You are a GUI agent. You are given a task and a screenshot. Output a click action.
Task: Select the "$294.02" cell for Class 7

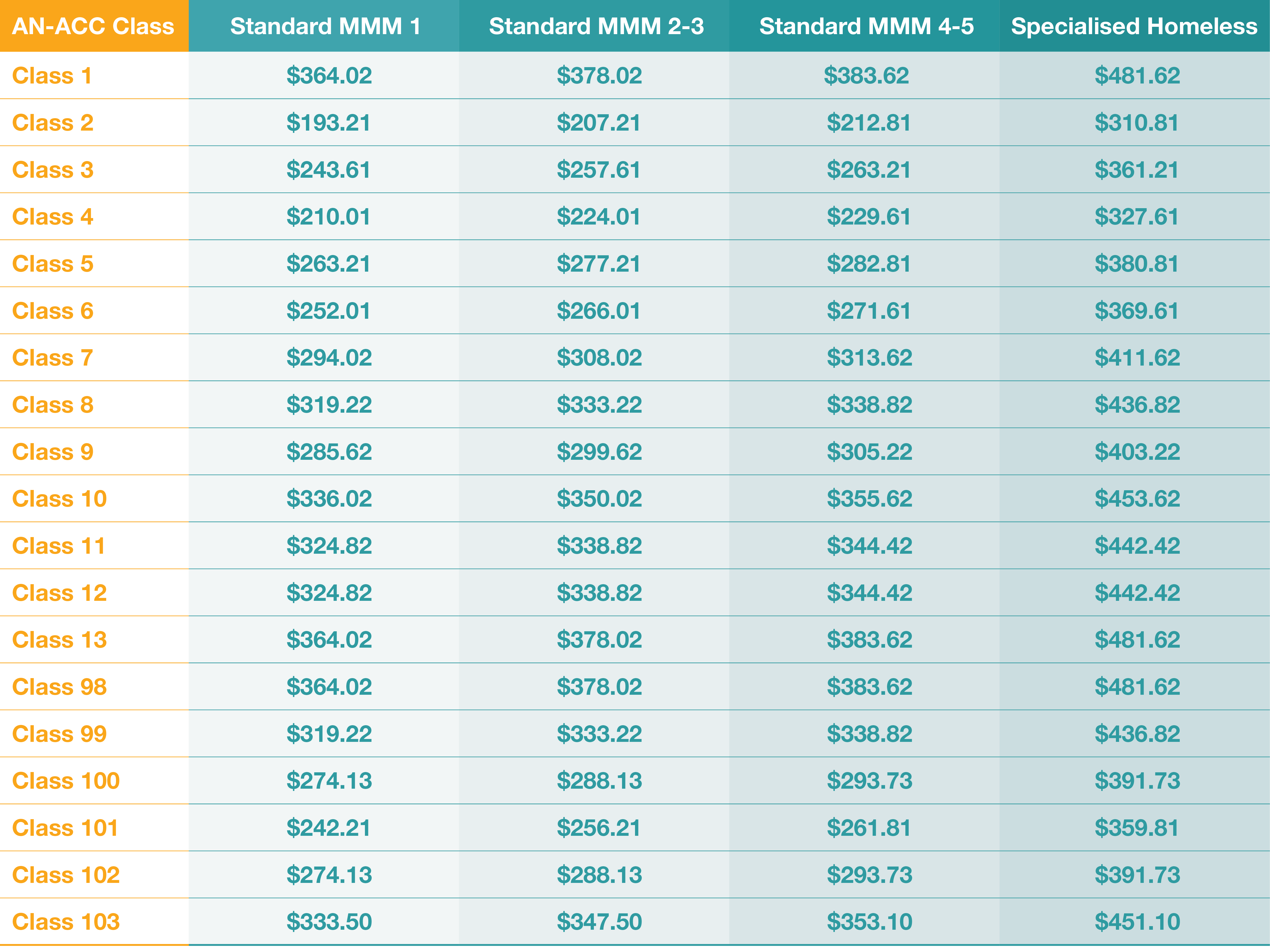tap(329, 358)
